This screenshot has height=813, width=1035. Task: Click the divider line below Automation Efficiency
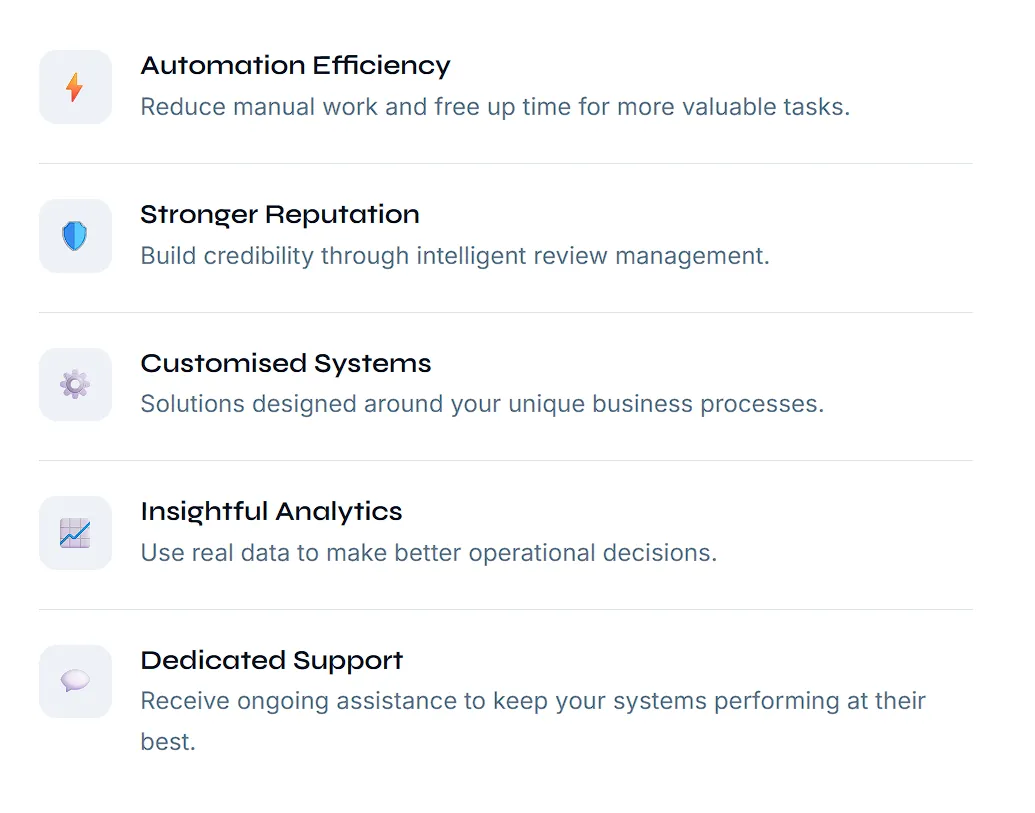click(x=505, y=163)
